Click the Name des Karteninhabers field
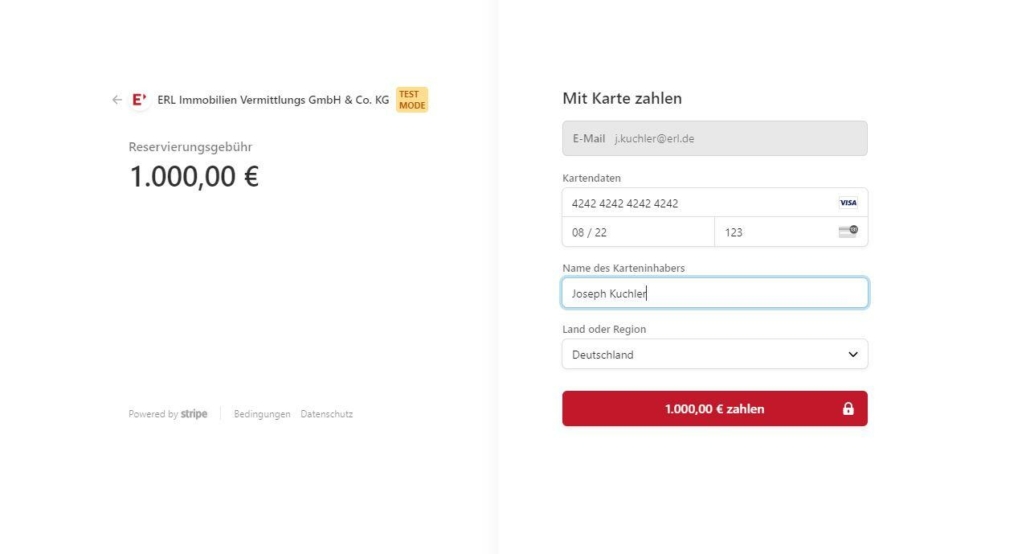 tap(715, 293)
